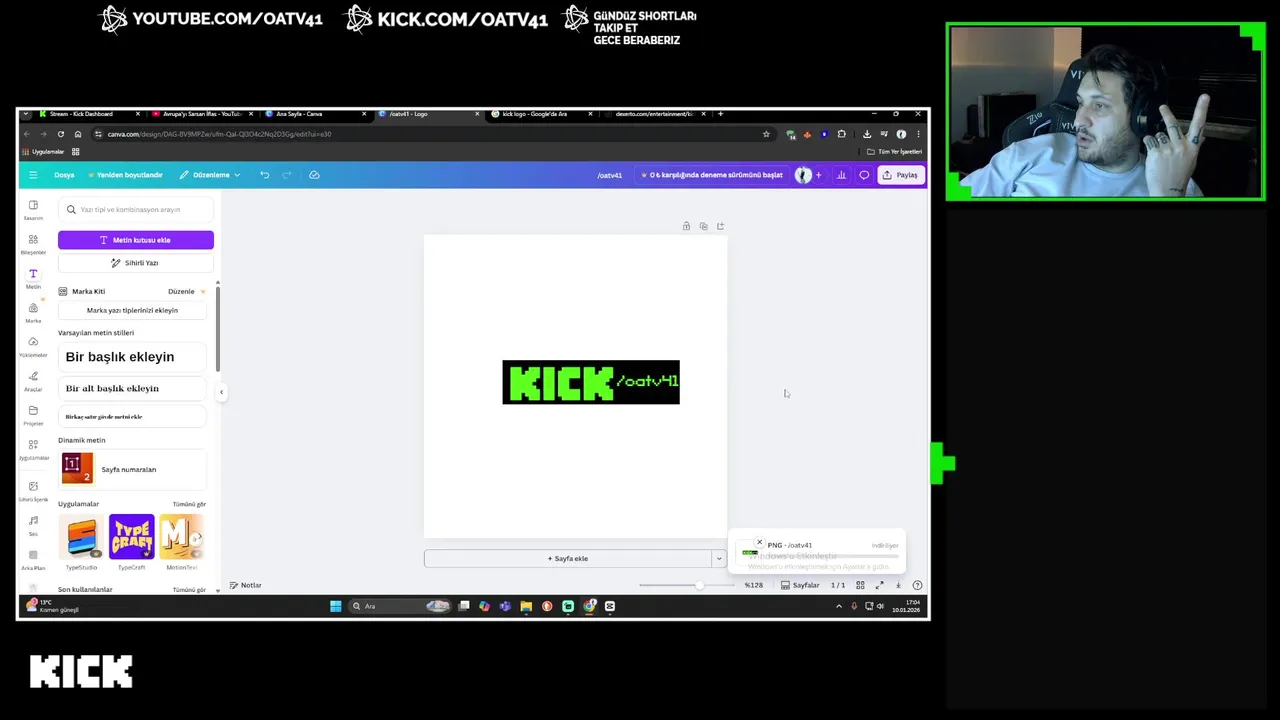Add the small body text style
Viewport: 1280px width, 720px height.
[x=132, y=416]
